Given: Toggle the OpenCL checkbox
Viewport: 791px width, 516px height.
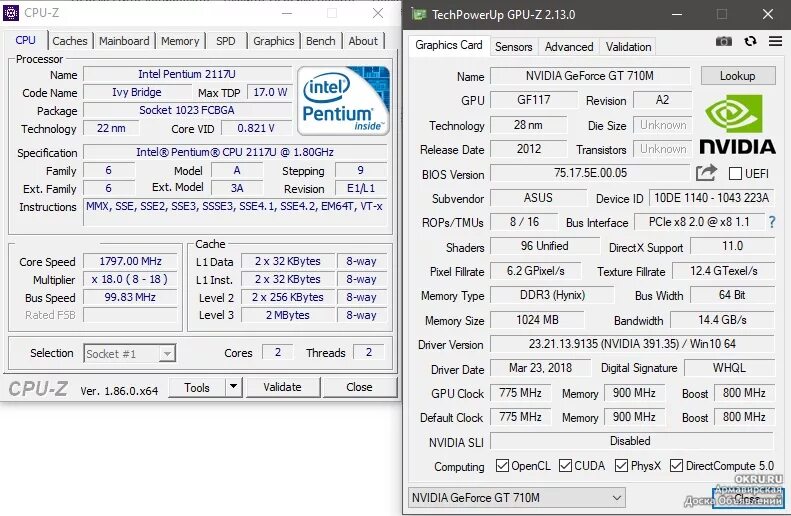Looking at the screenshot, I should click(x=502, y=466).
